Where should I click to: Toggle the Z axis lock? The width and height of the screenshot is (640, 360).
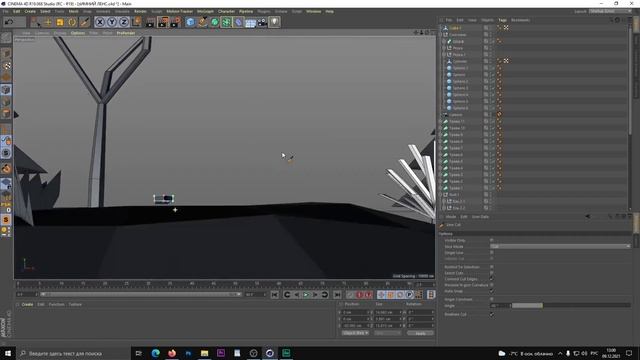124,22
